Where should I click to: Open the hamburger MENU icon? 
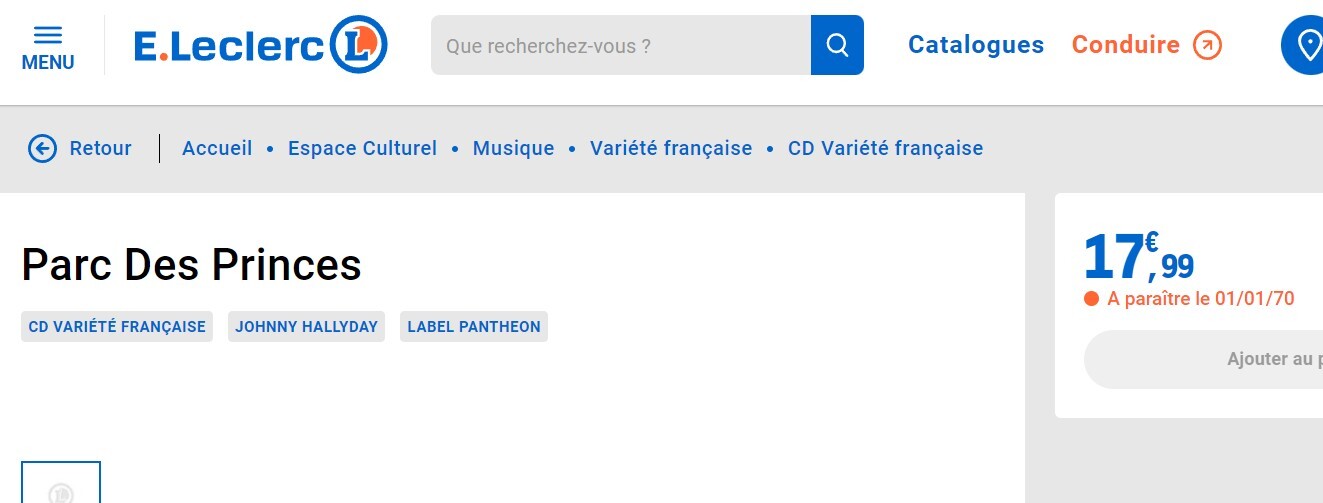[48, 36]
